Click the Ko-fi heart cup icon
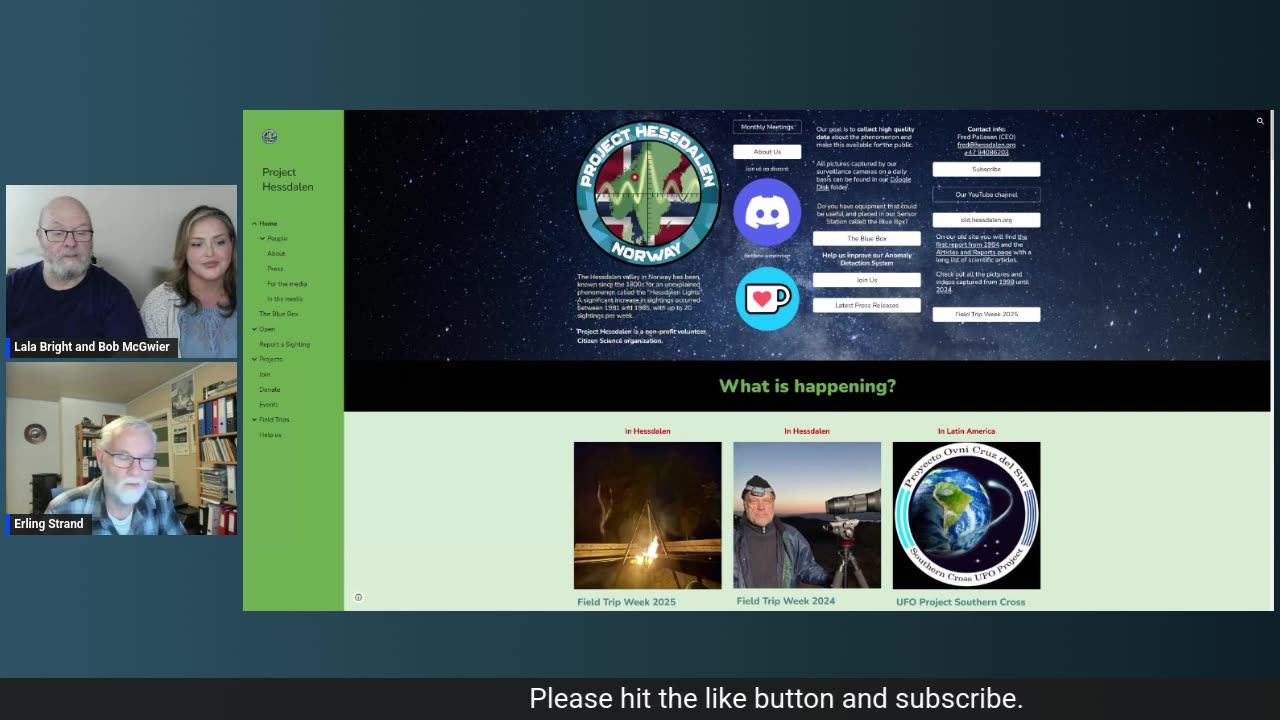This screenshot has width=1280, height=720. pos(767,298)
